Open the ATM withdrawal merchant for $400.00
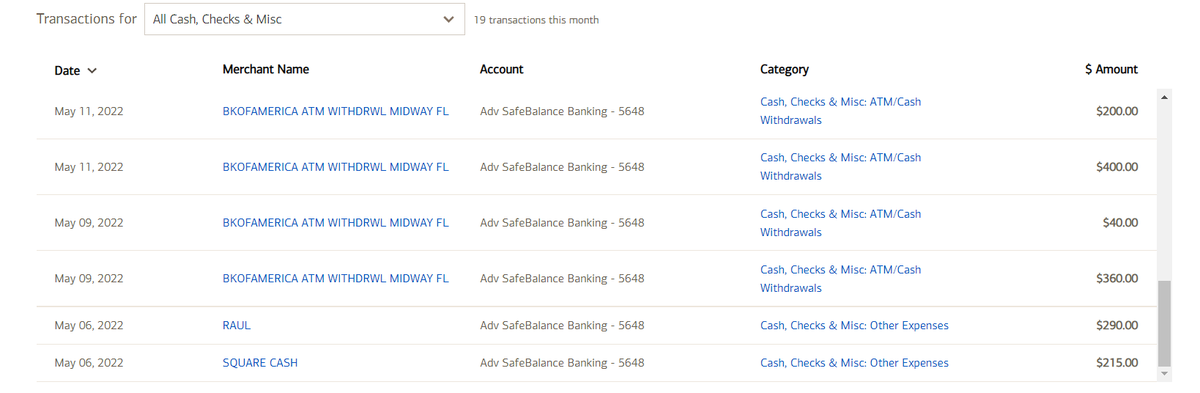This screenshot has width=1200, height=393. tap(335, 167)
